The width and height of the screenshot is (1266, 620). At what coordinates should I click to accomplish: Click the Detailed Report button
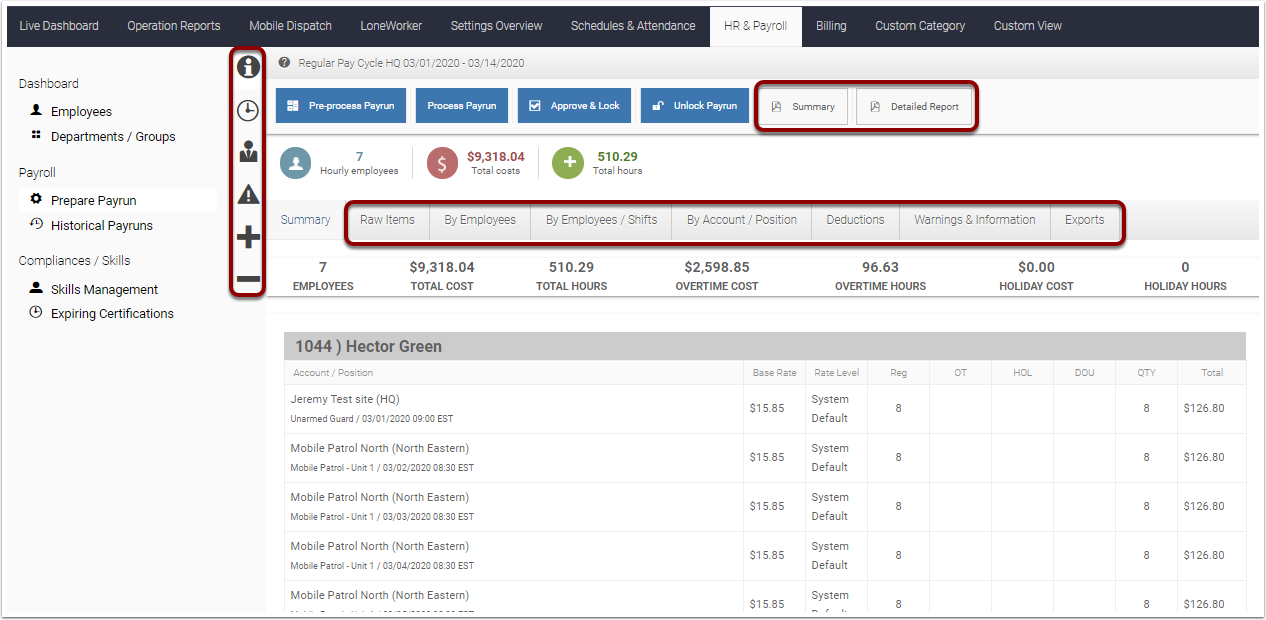(915, 104)
